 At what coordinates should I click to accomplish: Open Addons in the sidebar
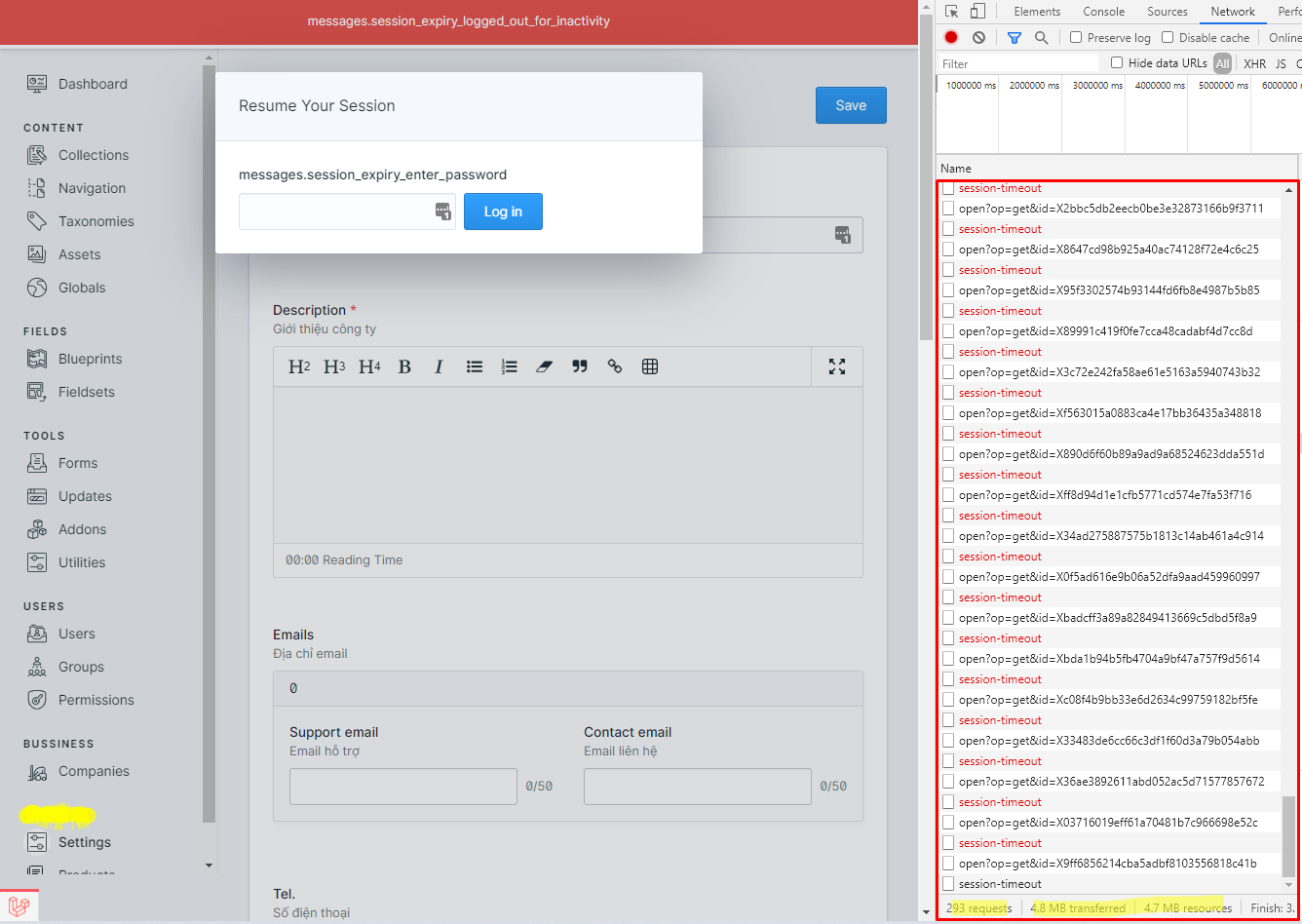pyautogui.click(x=66, y=529)
